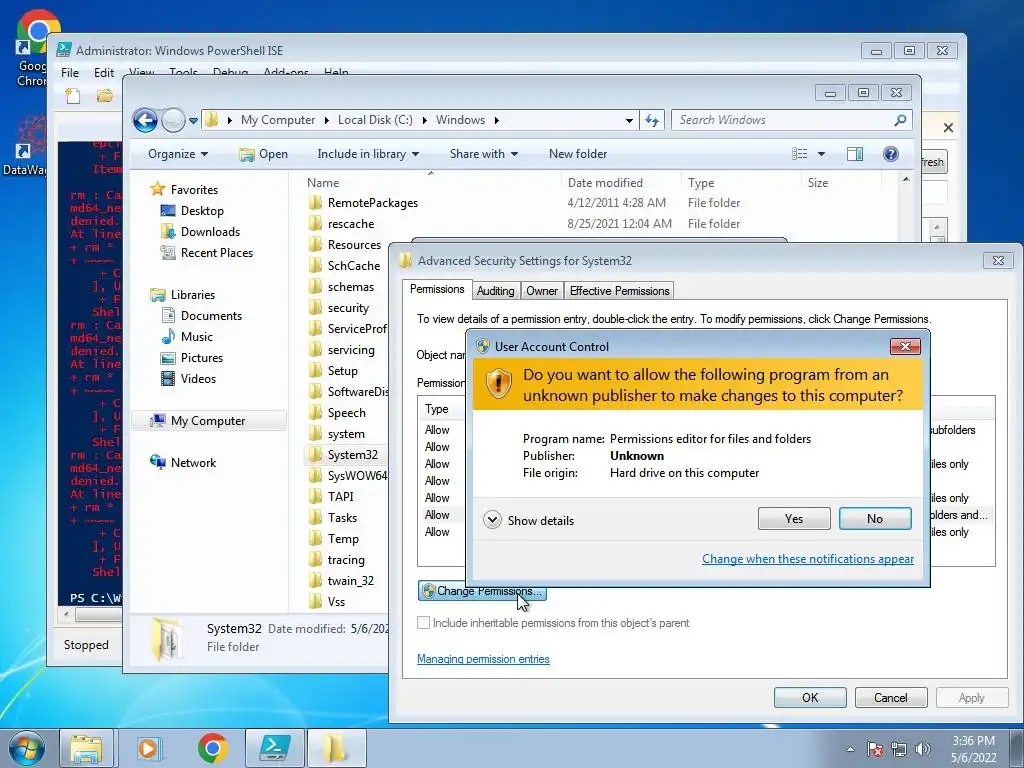The height and width of the screenshot is (768, 1024).
Task: Focus the Search Windows field
Action: coord(784,120)
